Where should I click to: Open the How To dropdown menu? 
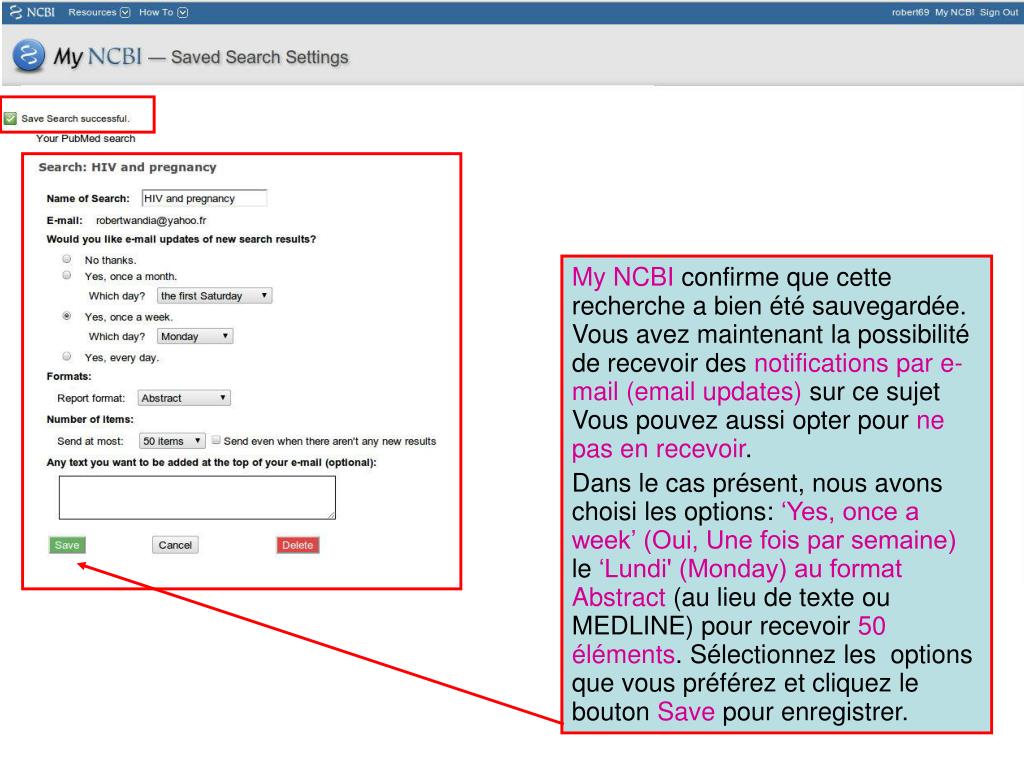point(163,12)
